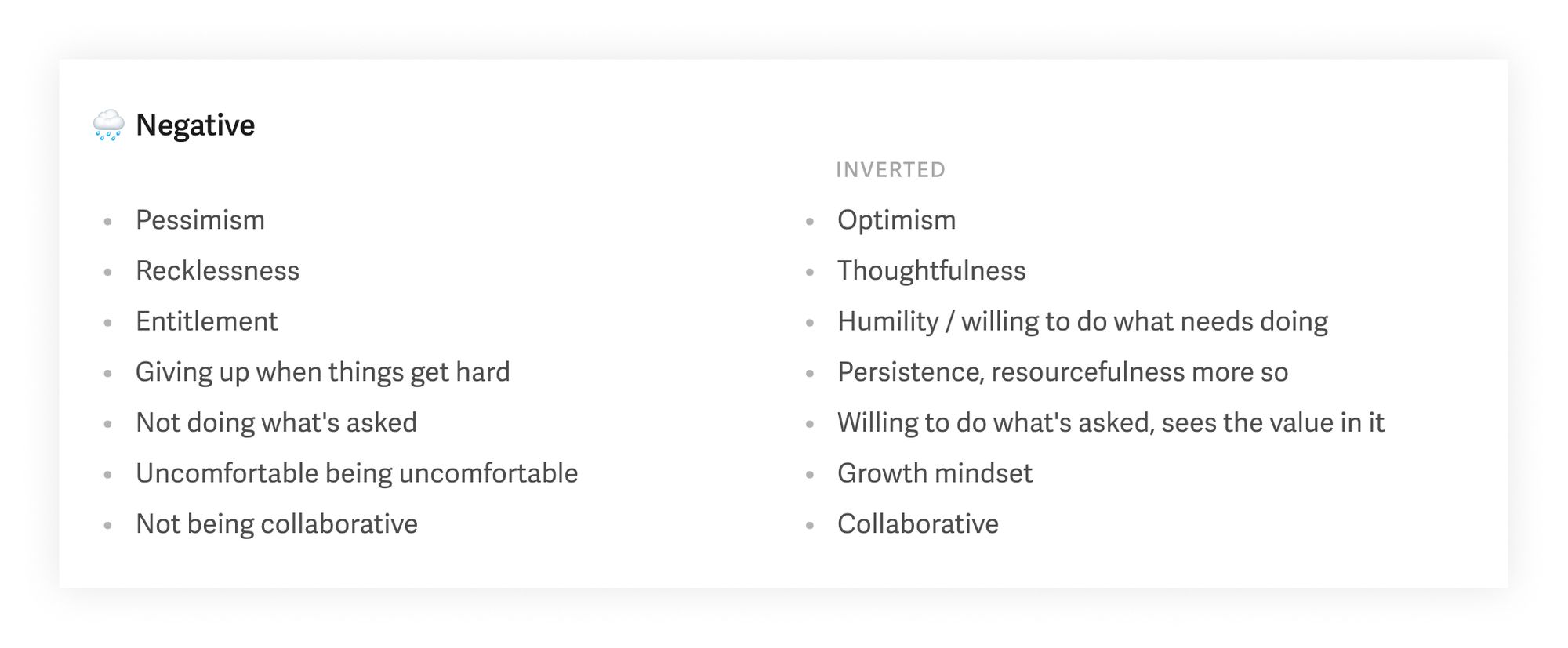Screen dimensions: 1568x648
Task: Click Humility / willing to do what needs doing
Action: [1083, 321]
